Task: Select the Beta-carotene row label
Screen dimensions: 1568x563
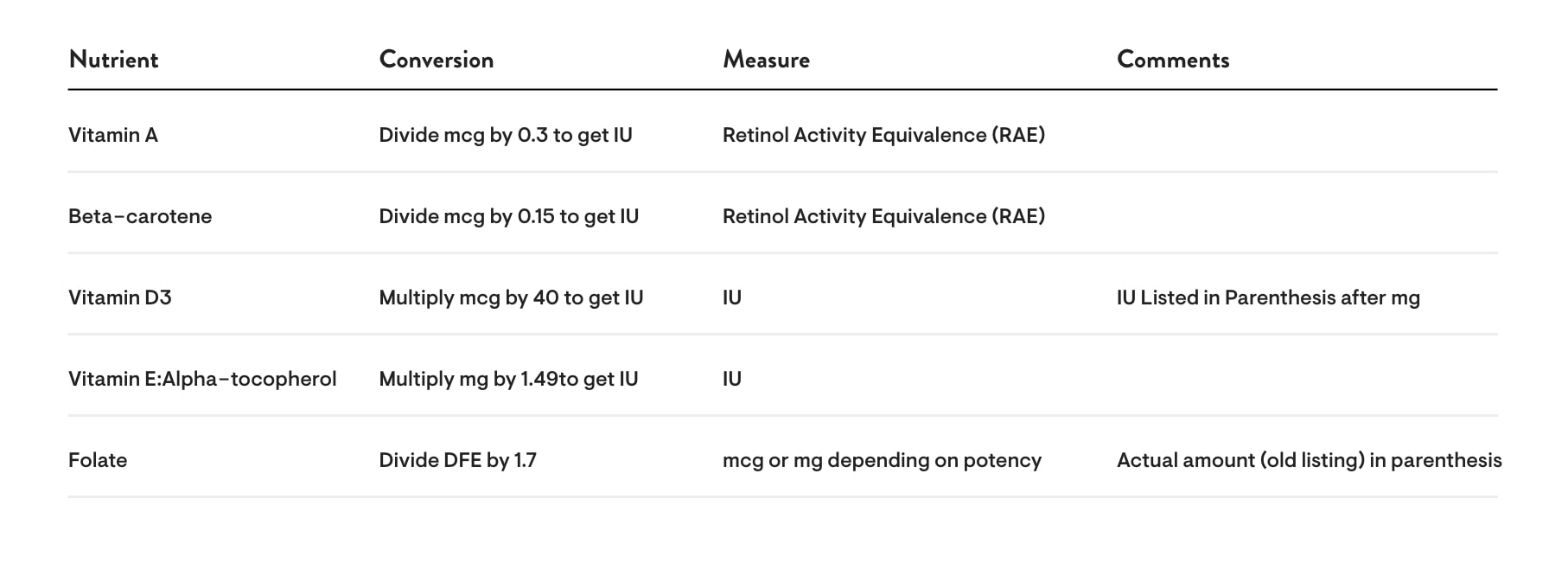Action: 140,216
